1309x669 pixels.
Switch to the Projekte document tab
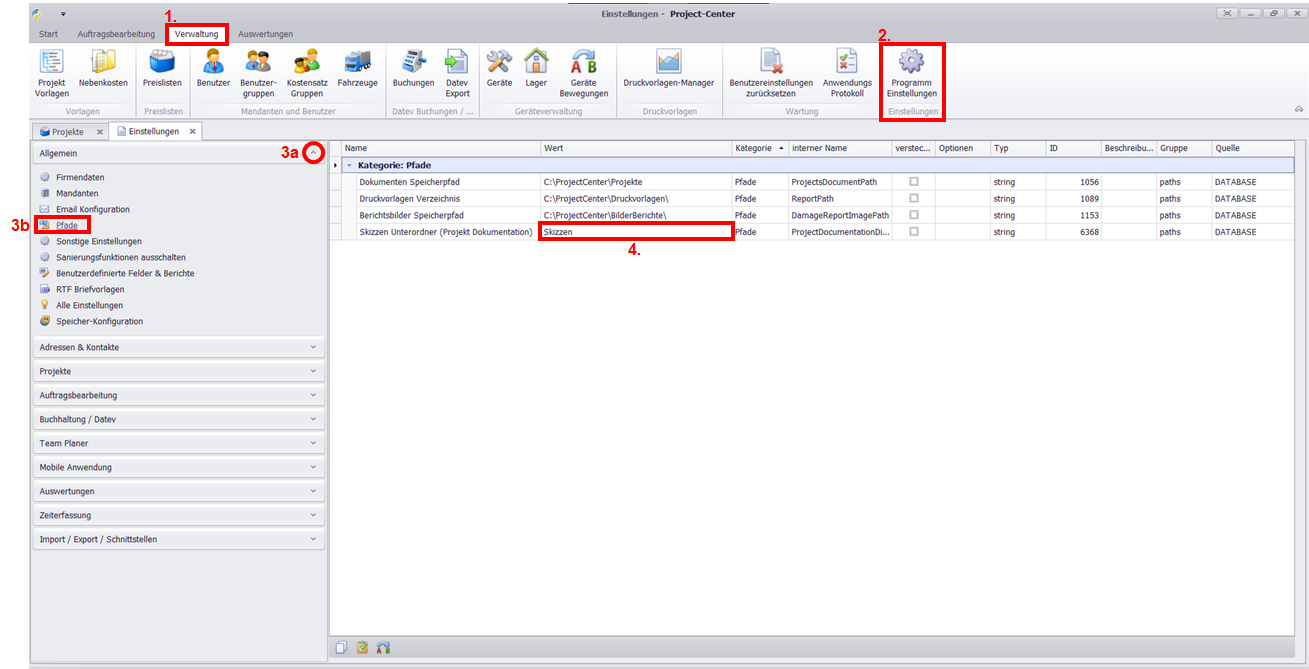tap(68, 131)
